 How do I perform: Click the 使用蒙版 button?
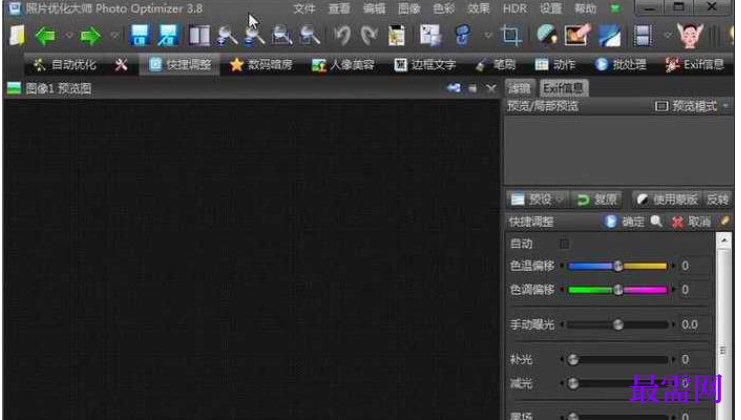(667, 200)
